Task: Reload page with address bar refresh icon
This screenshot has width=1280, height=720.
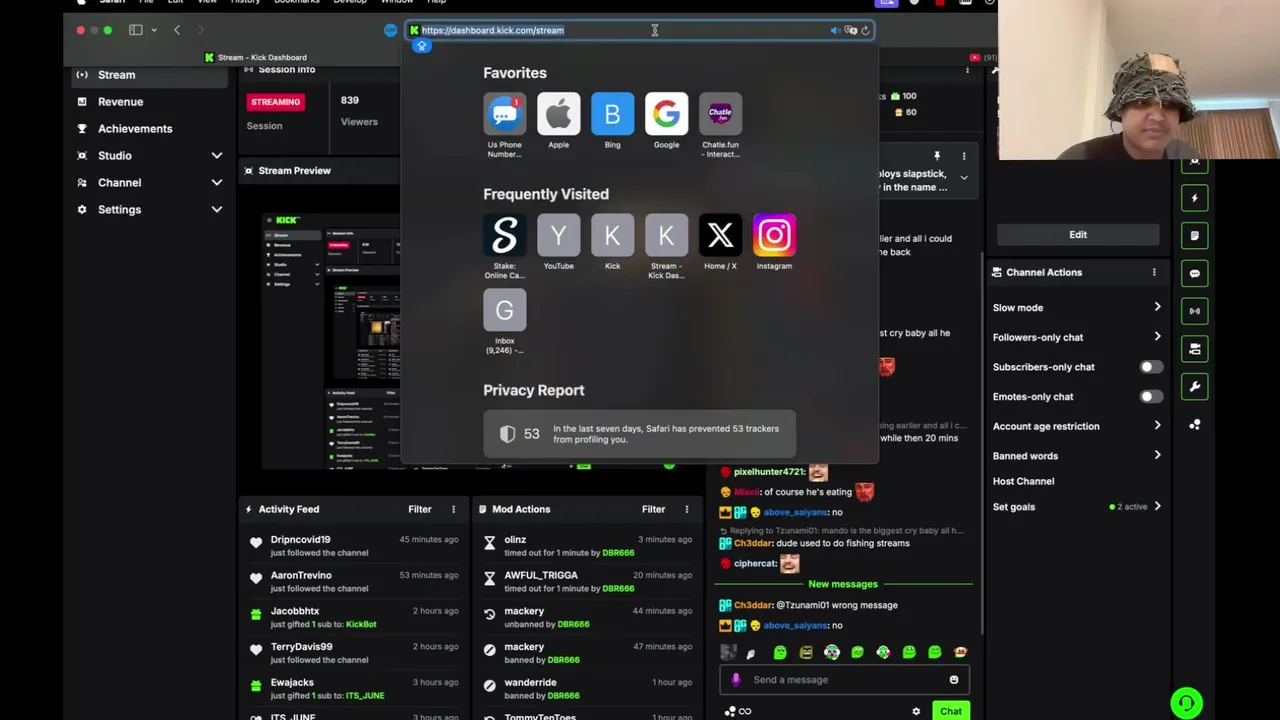Action: point(865,30)
